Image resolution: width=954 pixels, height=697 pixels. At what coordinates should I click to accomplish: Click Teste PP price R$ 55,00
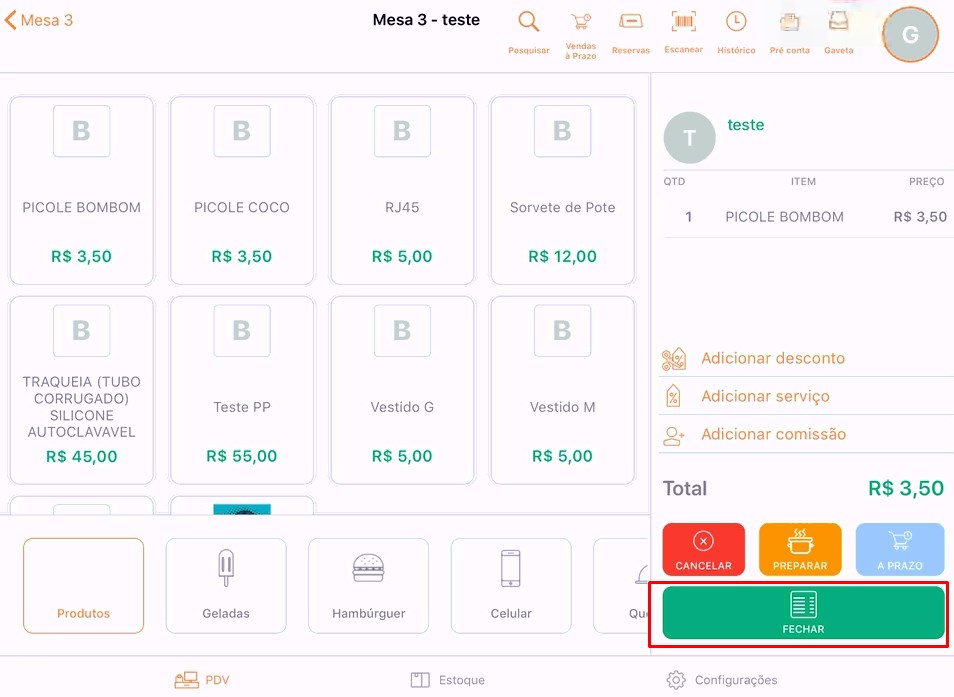(x=242, y=456)
